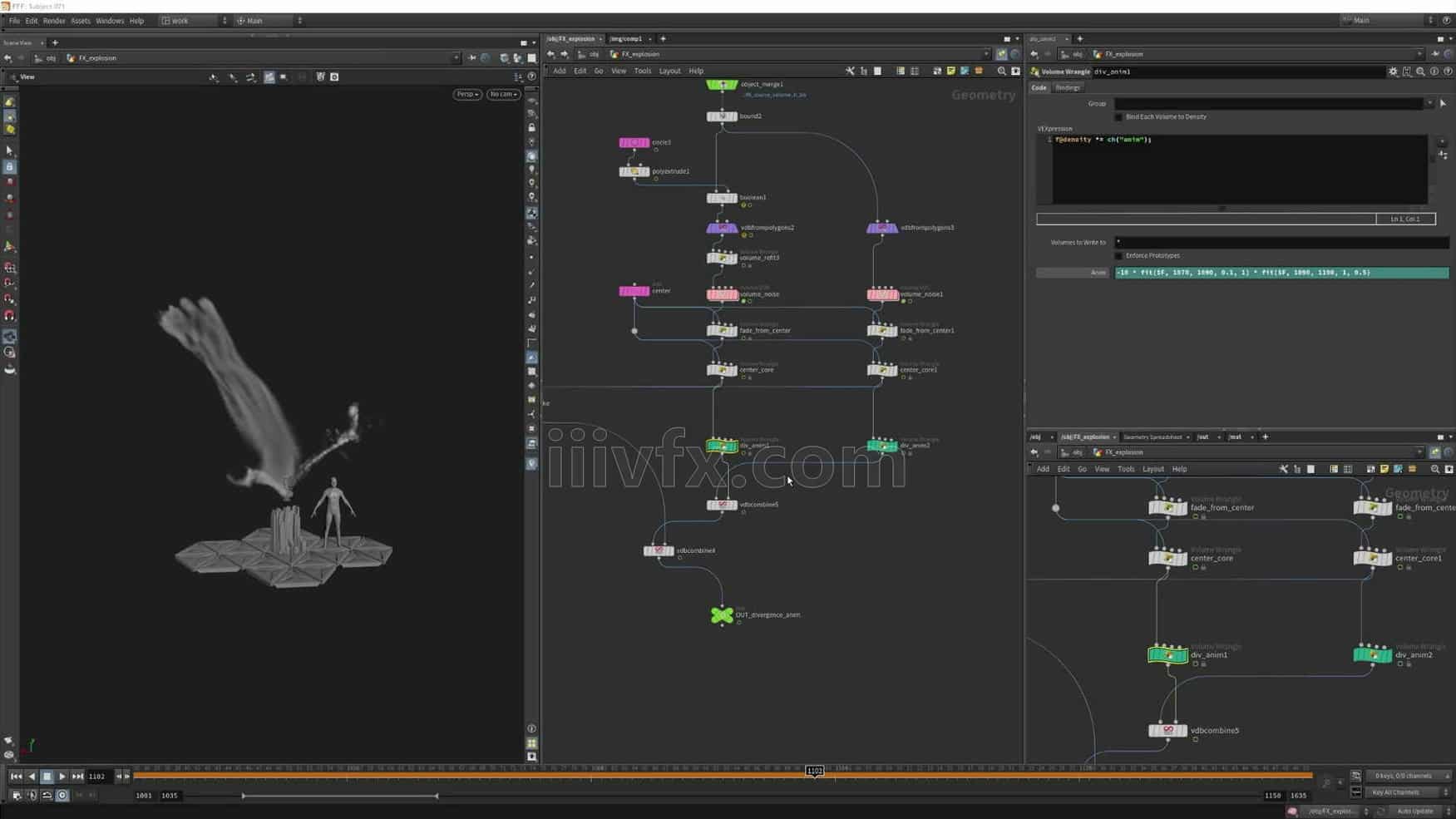The image size is (1456, 819).
Task: Open the Auto Update dropdown in the status bar
Action: coord(1420,811)
